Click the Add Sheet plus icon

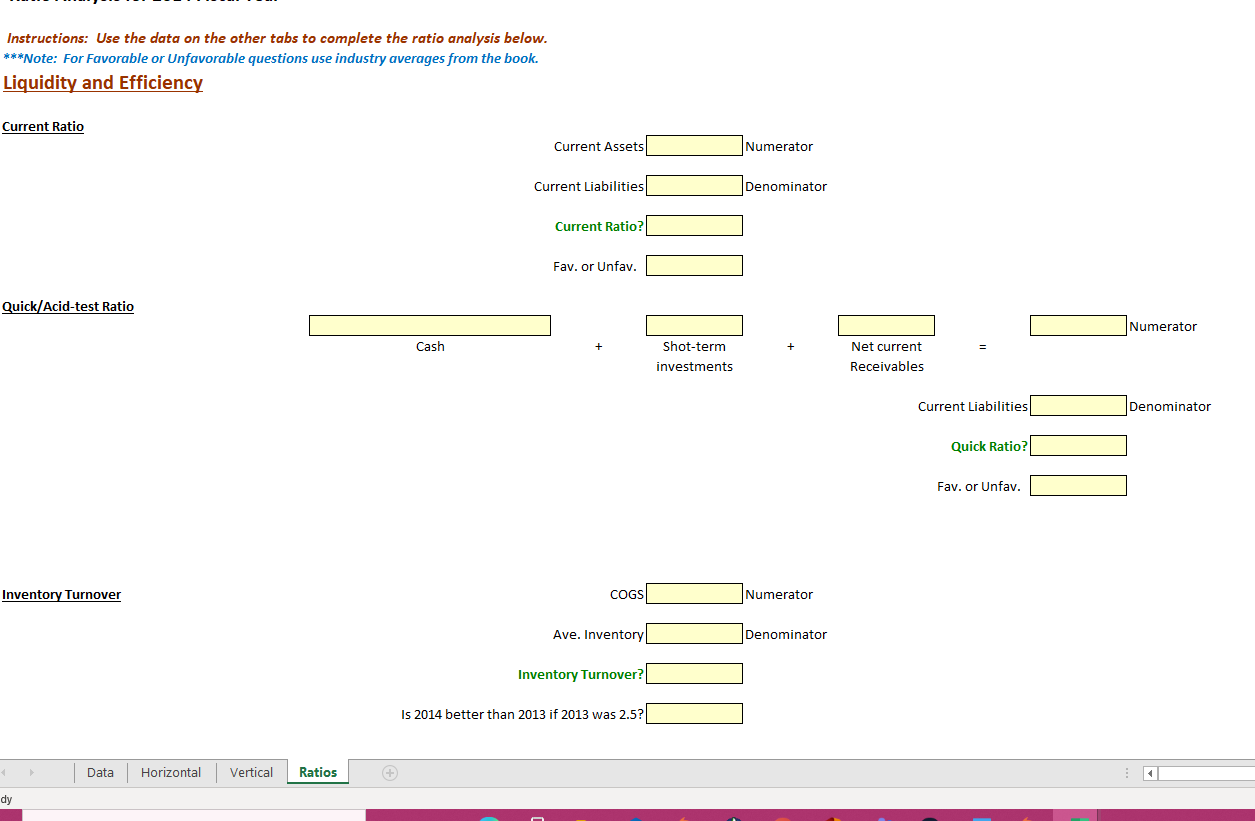389,772
